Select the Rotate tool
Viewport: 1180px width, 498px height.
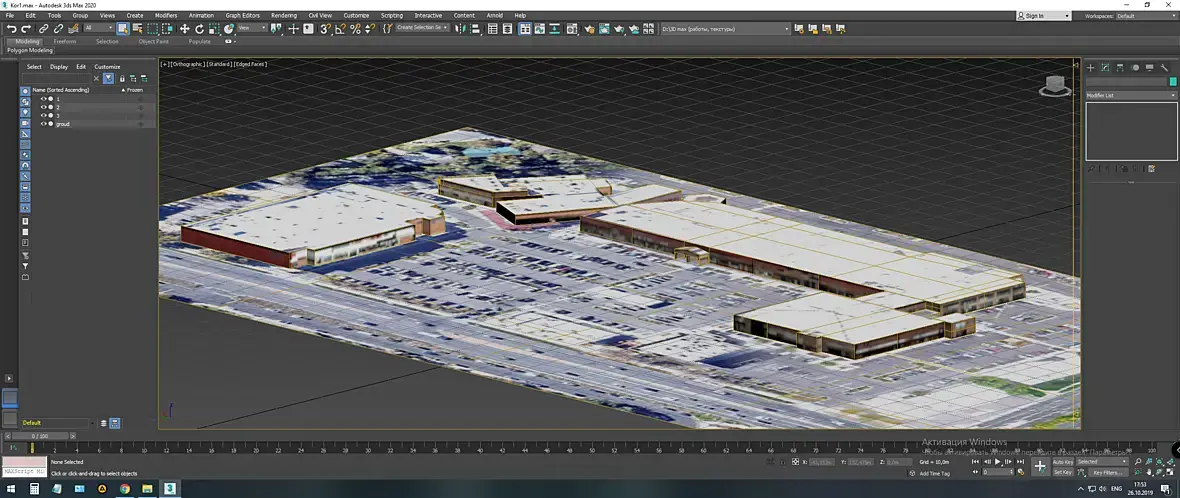[199, 29]
